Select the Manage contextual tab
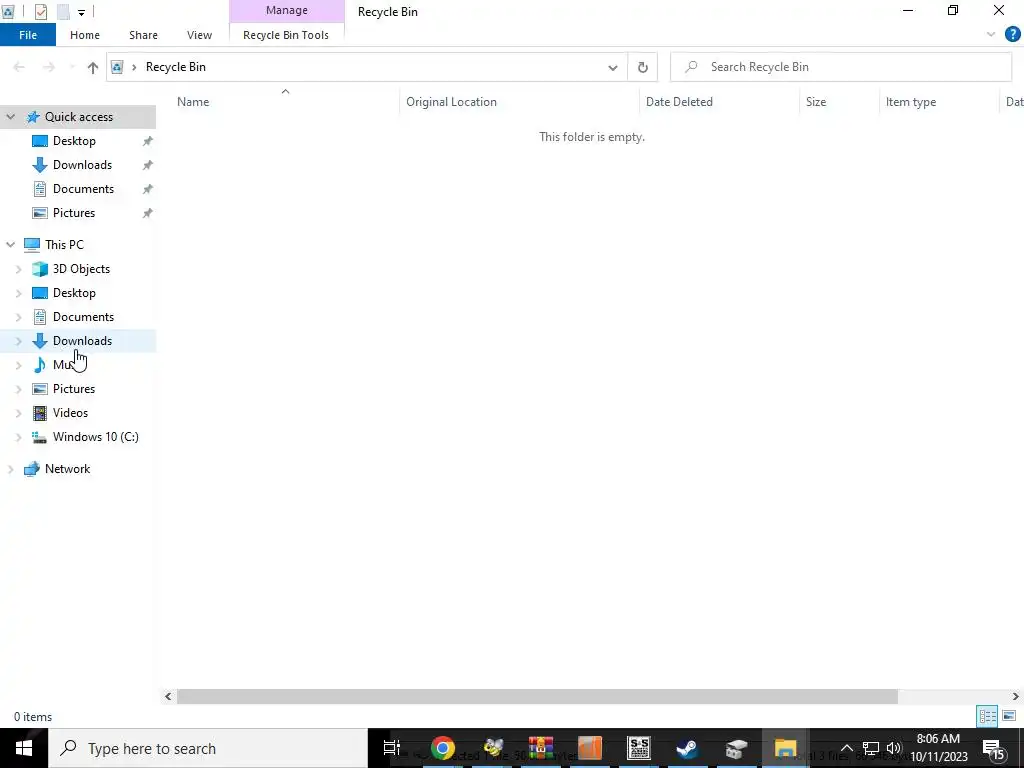The height and width of the screenshot is (768, 1024). point(287,10)
